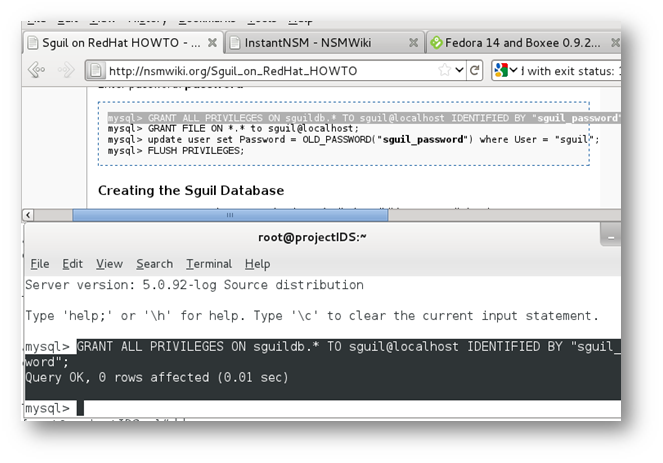The width and height of the screenshot is (663, 463).
Task: Reload the page with the refresh icon
Action: 476,71
